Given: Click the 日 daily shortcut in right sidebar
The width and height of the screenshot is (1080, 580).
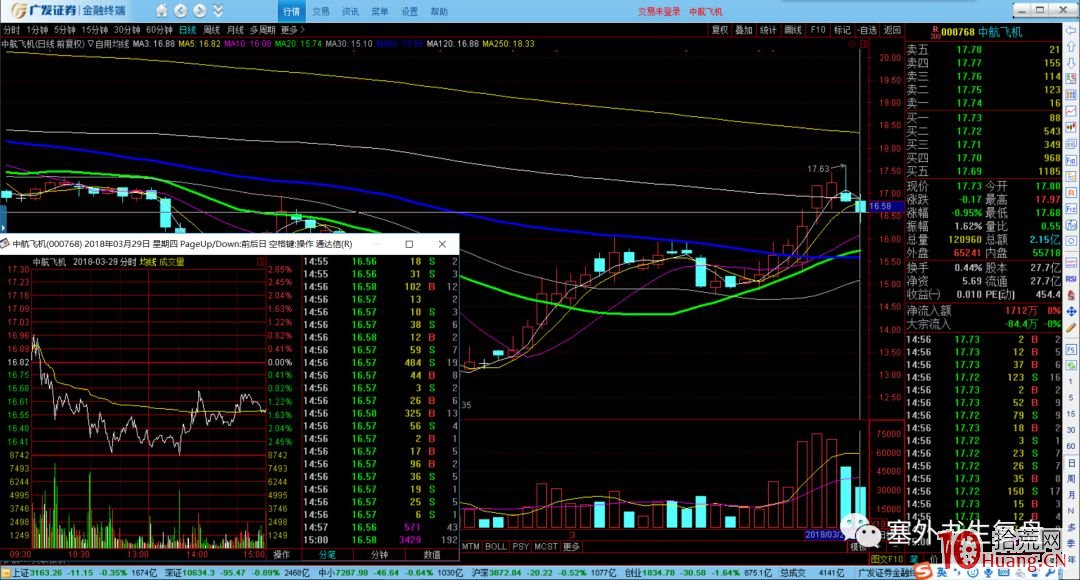Looking at the screenshot, I should [1071, 462].
